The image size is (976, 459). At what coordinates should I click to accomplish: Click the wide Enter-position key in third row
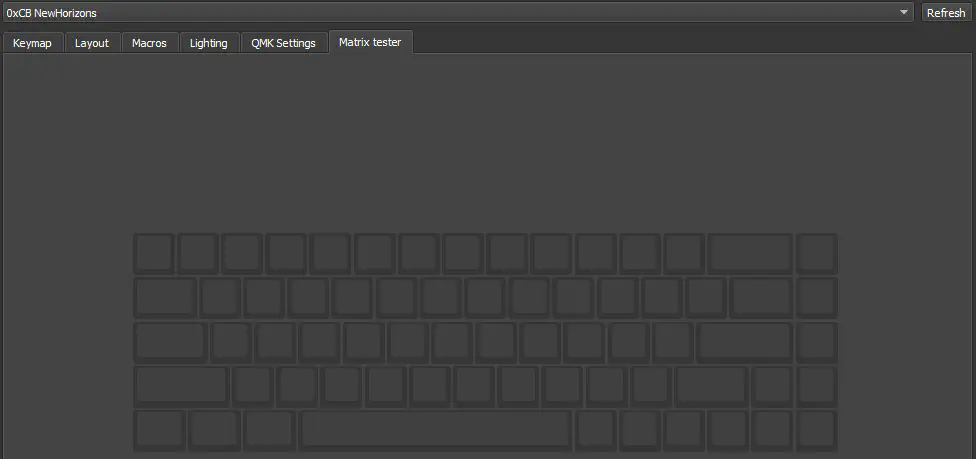pyautogui.click(x=744, y=341)
